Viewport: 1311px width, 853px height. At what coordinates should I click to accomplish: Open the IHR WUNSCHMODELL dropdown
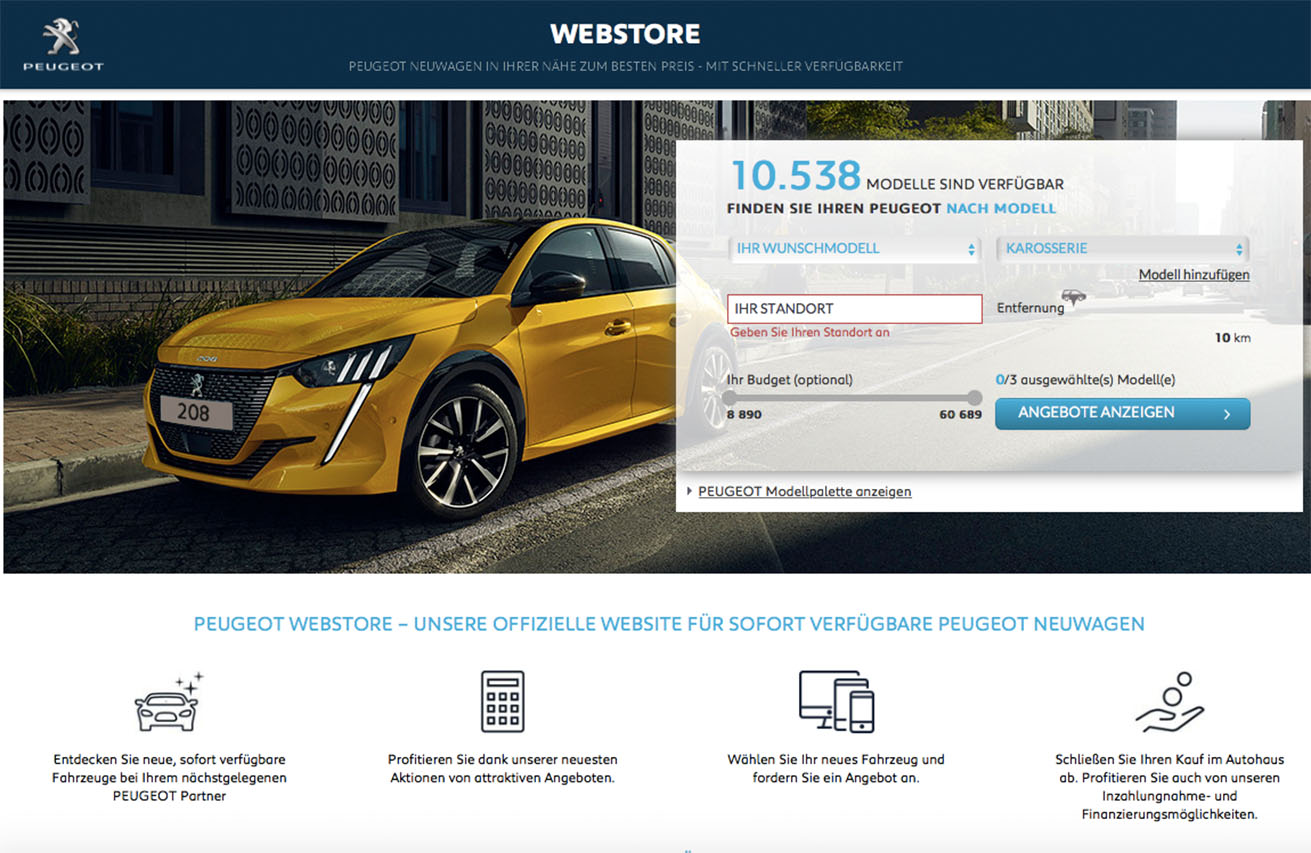[855, 249]
